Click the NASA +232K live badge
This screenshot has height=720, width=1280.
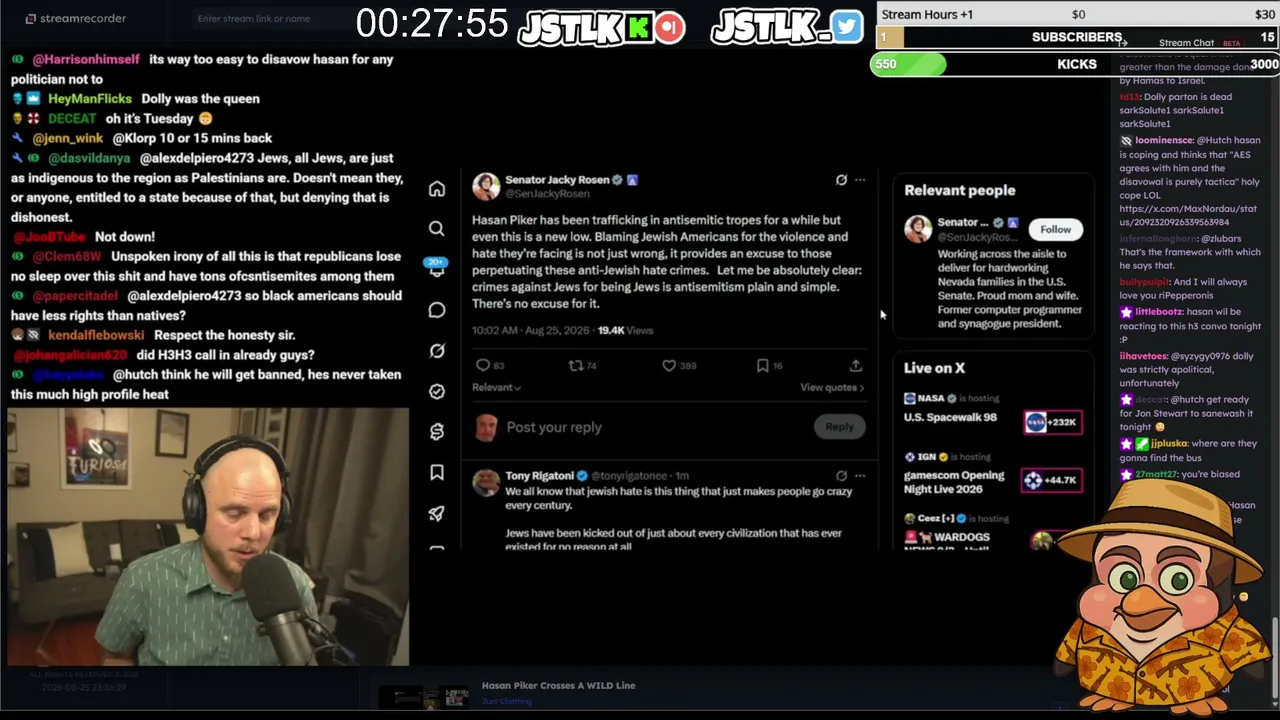point(1052,422)
